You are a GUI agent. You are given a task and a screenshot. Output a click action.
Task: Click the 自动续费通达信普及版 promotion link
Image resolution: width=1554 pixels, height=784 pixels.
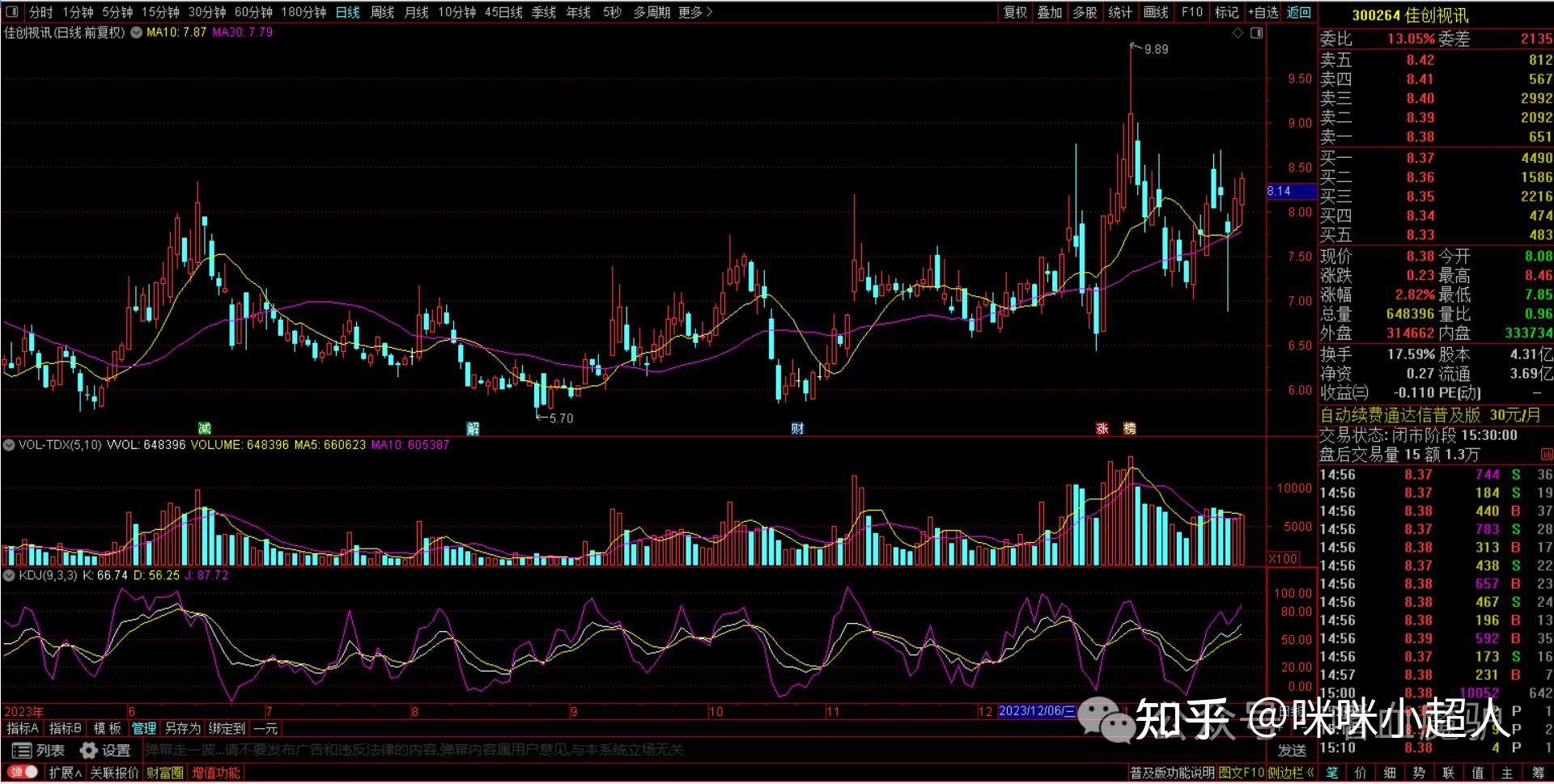(x=1431, y=415)
